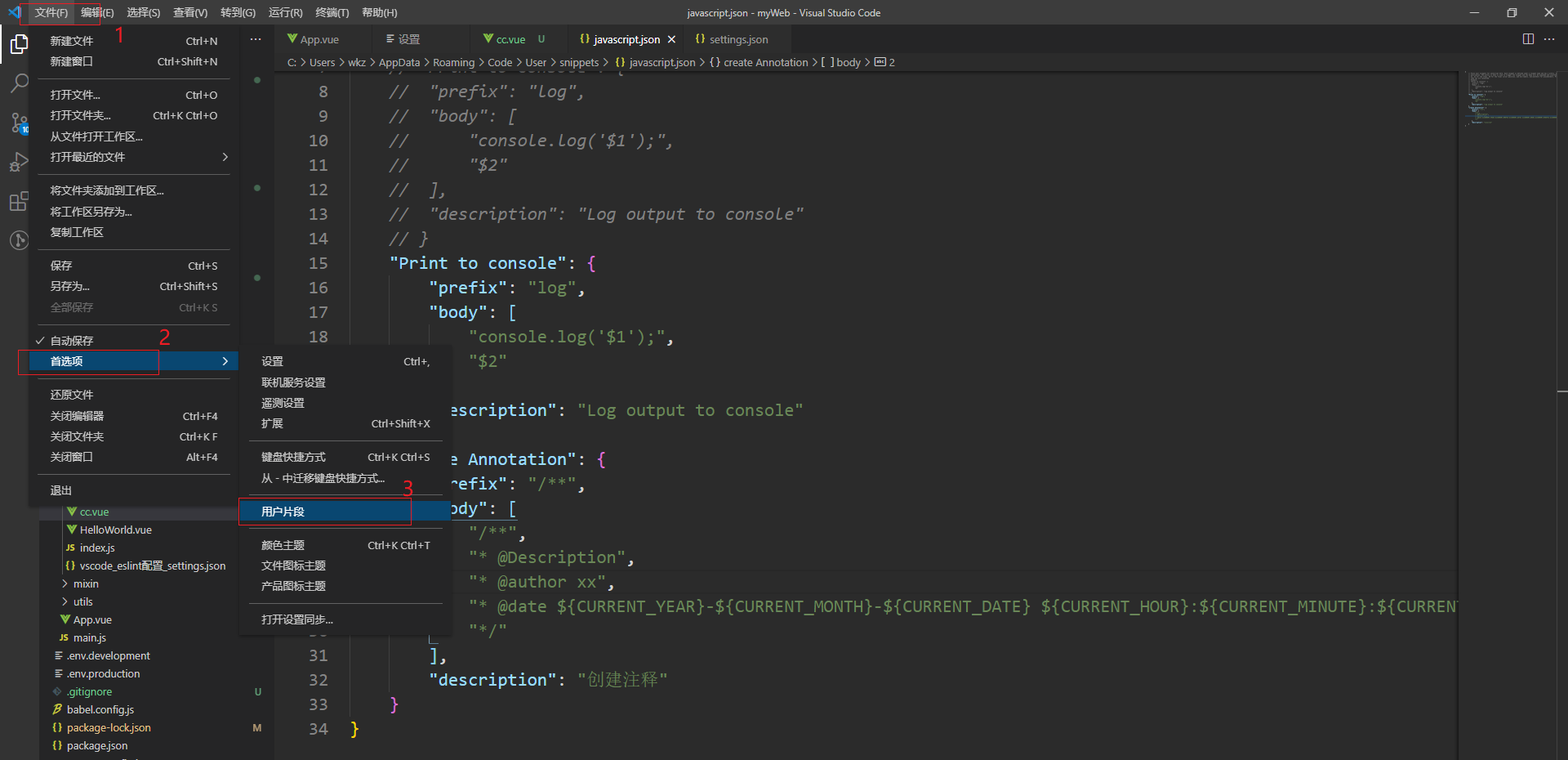Choose Open File (打开文件...)

pos(134,95)
